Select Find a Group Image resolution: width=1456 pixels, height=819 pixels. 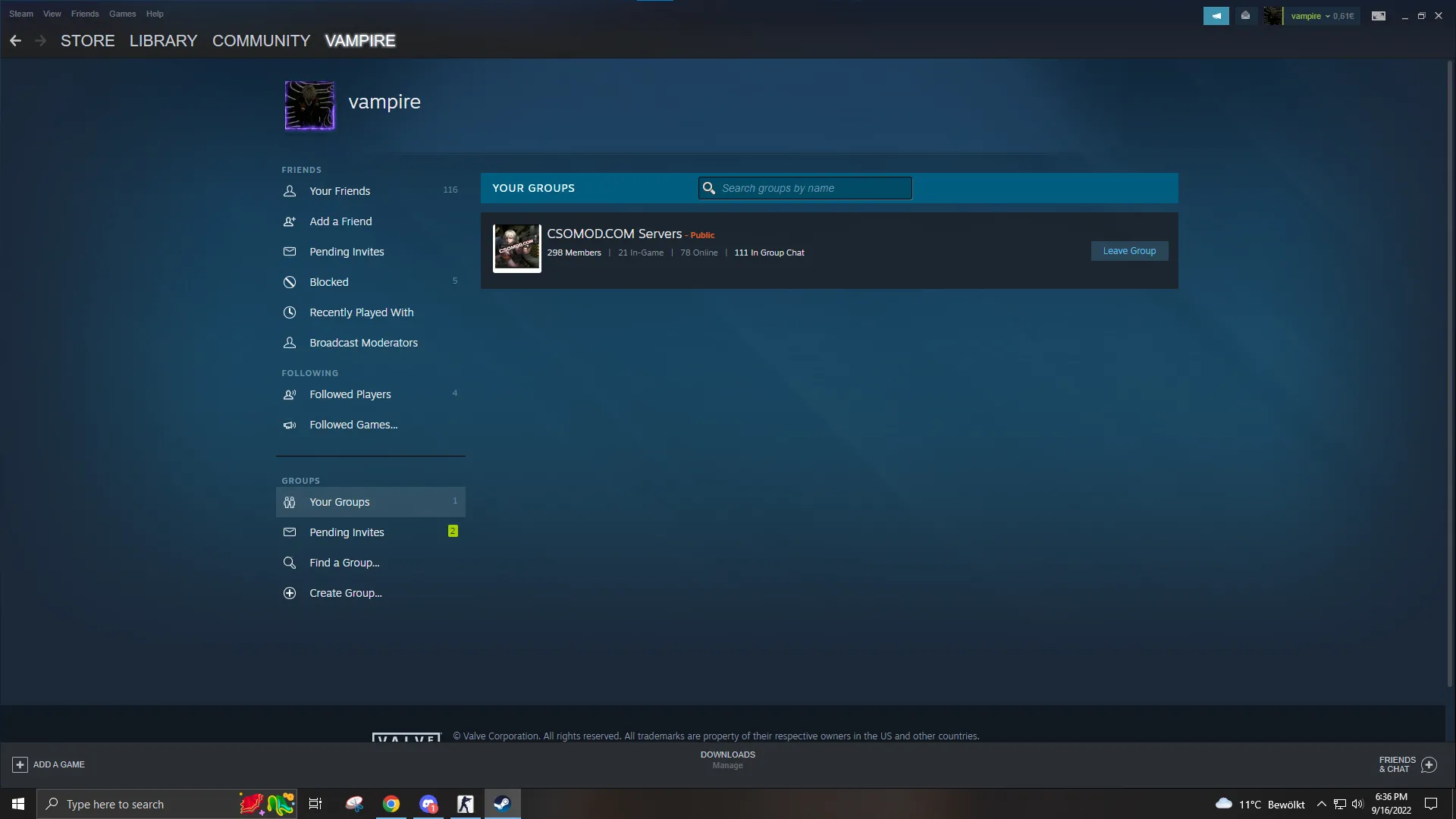pyautogui.click(x=371, y=563)
